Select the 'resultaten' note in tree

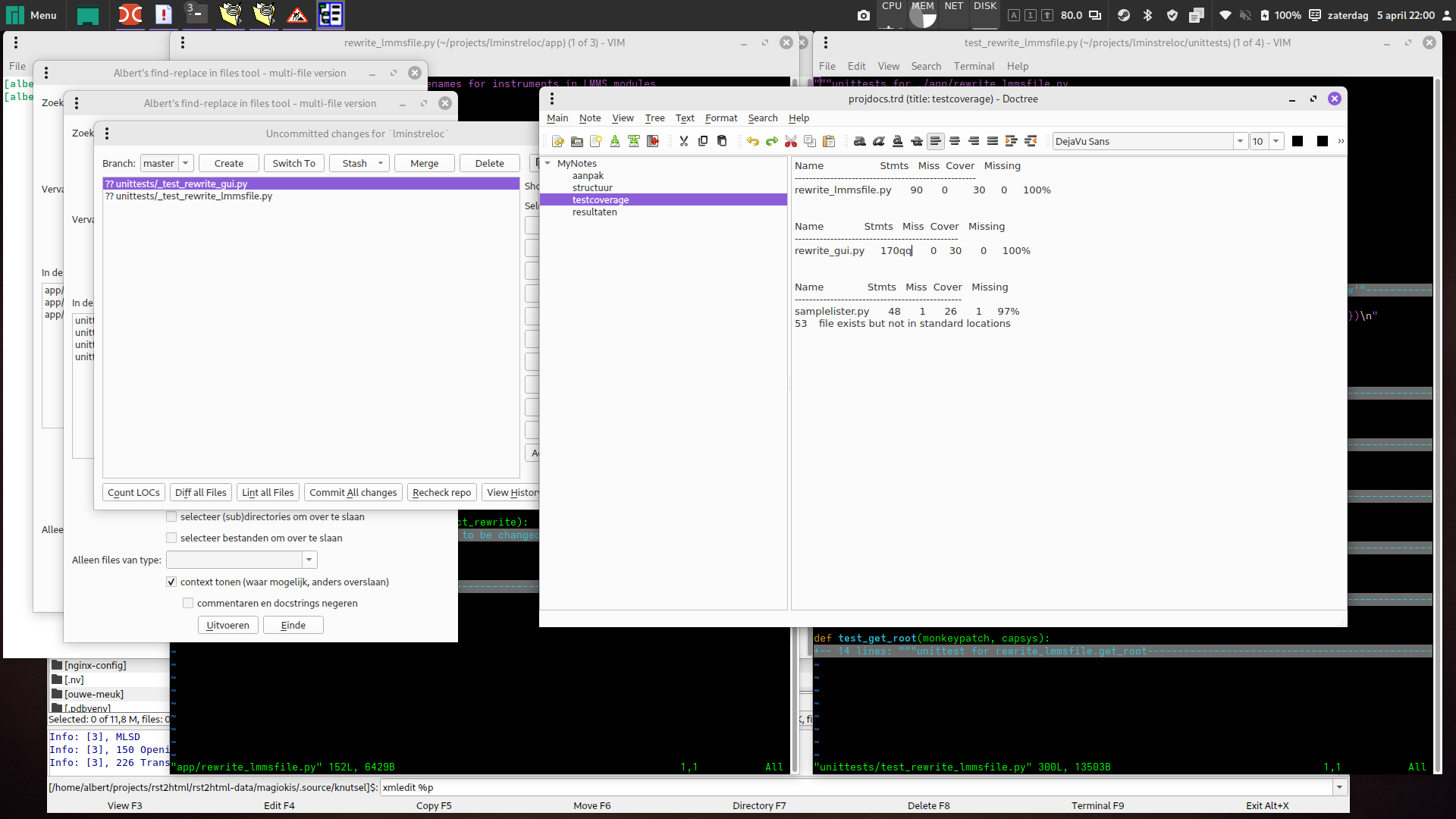tap(595, 212)
